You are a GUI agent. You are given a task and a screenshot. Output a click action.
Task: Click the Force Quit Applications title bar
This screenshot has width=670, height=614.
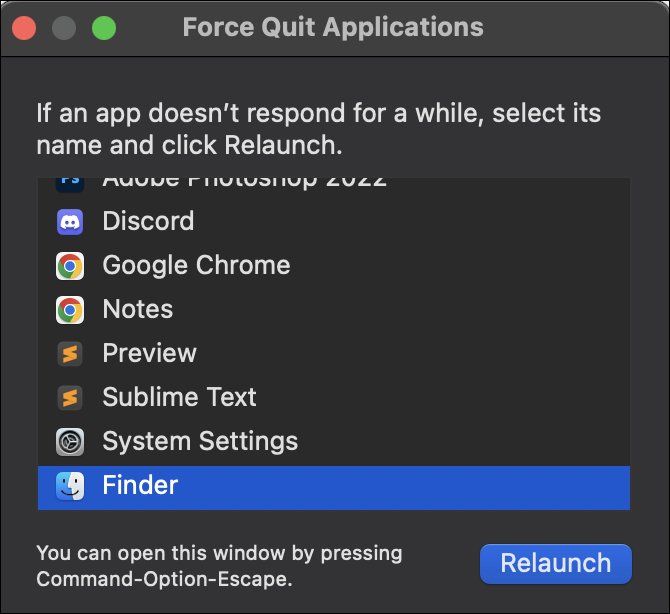[335, 28]
